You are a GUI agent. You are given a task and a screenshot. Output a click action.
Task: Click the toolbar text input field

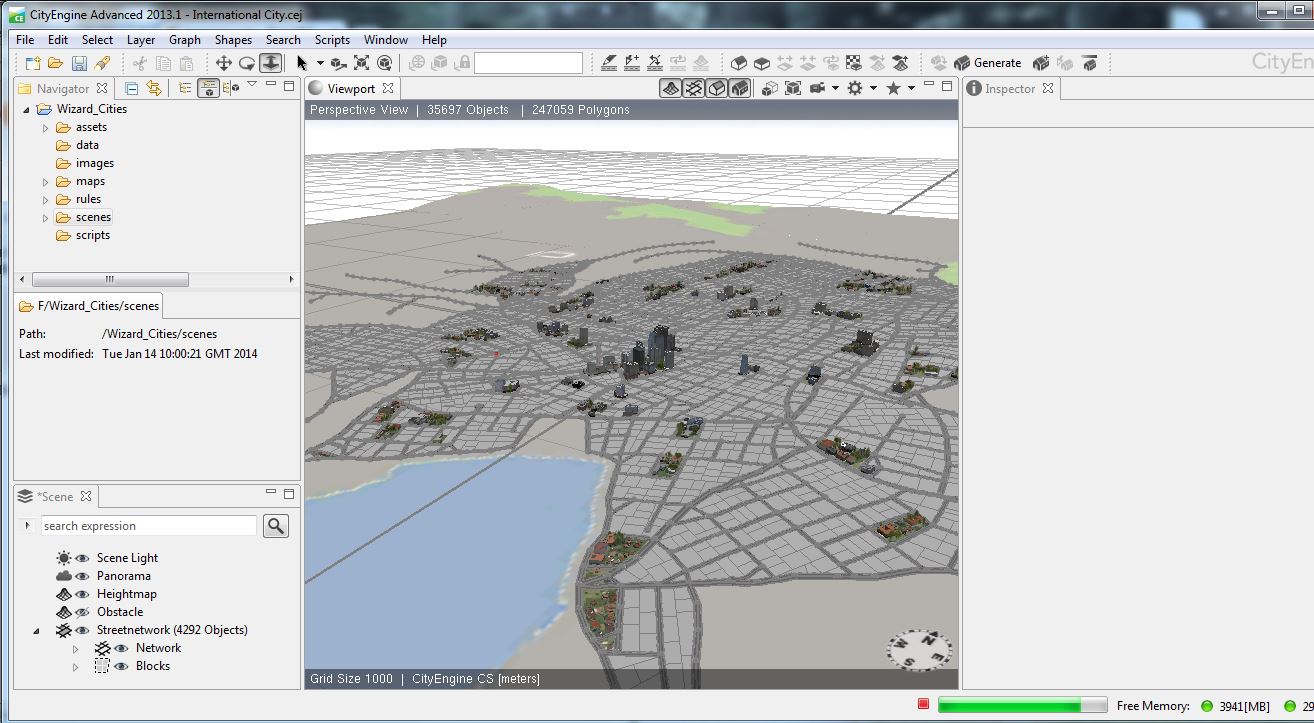click(x=528, y=63)
